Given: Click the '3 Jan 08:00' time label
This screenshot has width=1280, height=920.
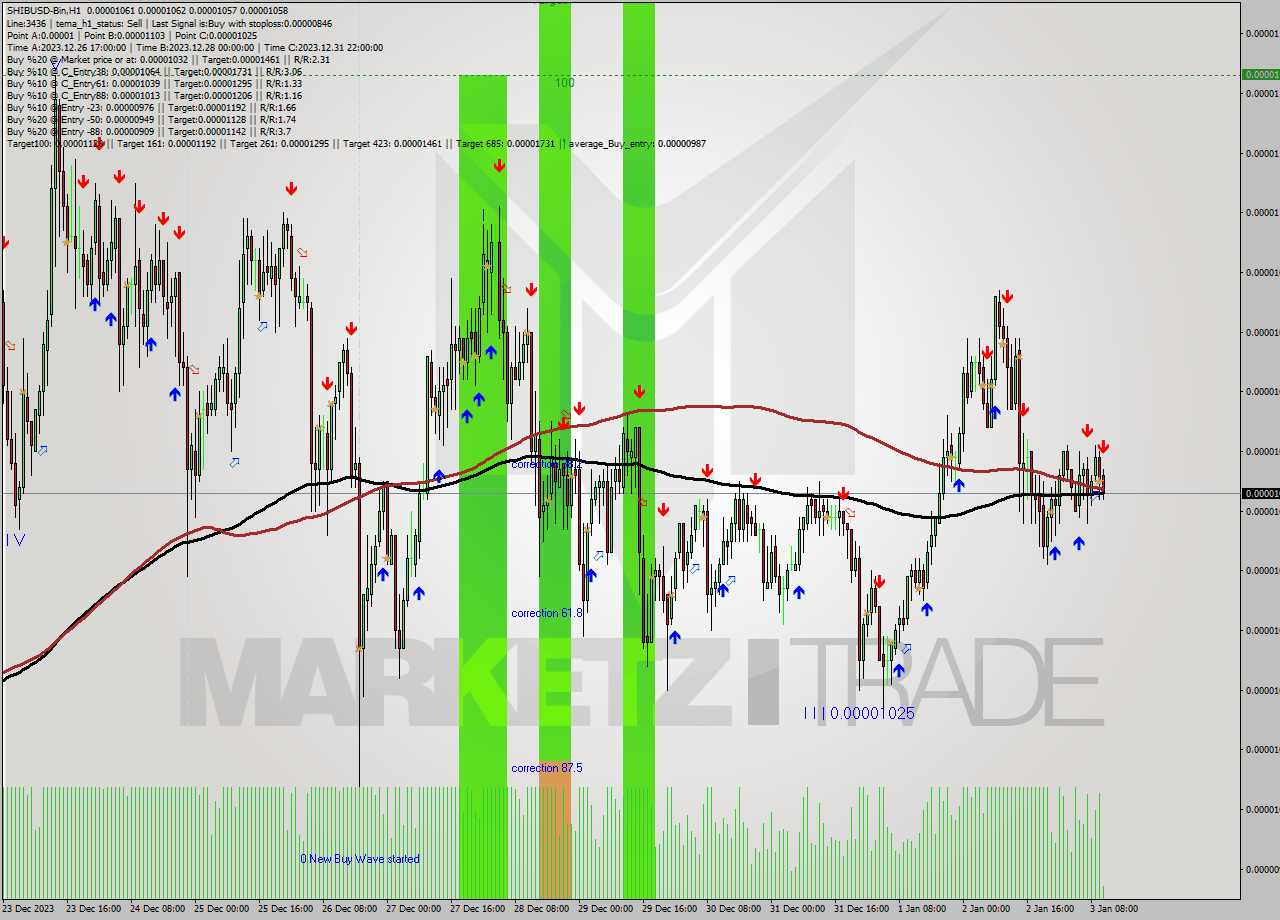Looking at the screenshot, I should pos(1114,909).
